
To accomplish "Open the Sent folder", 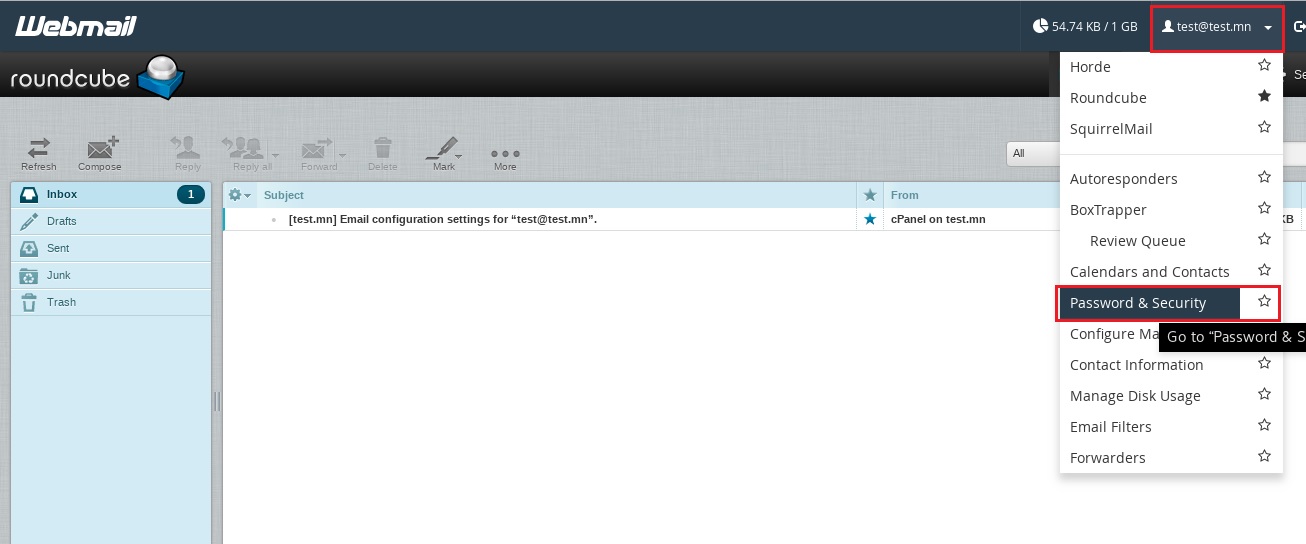I will click(x=111, y=249).
